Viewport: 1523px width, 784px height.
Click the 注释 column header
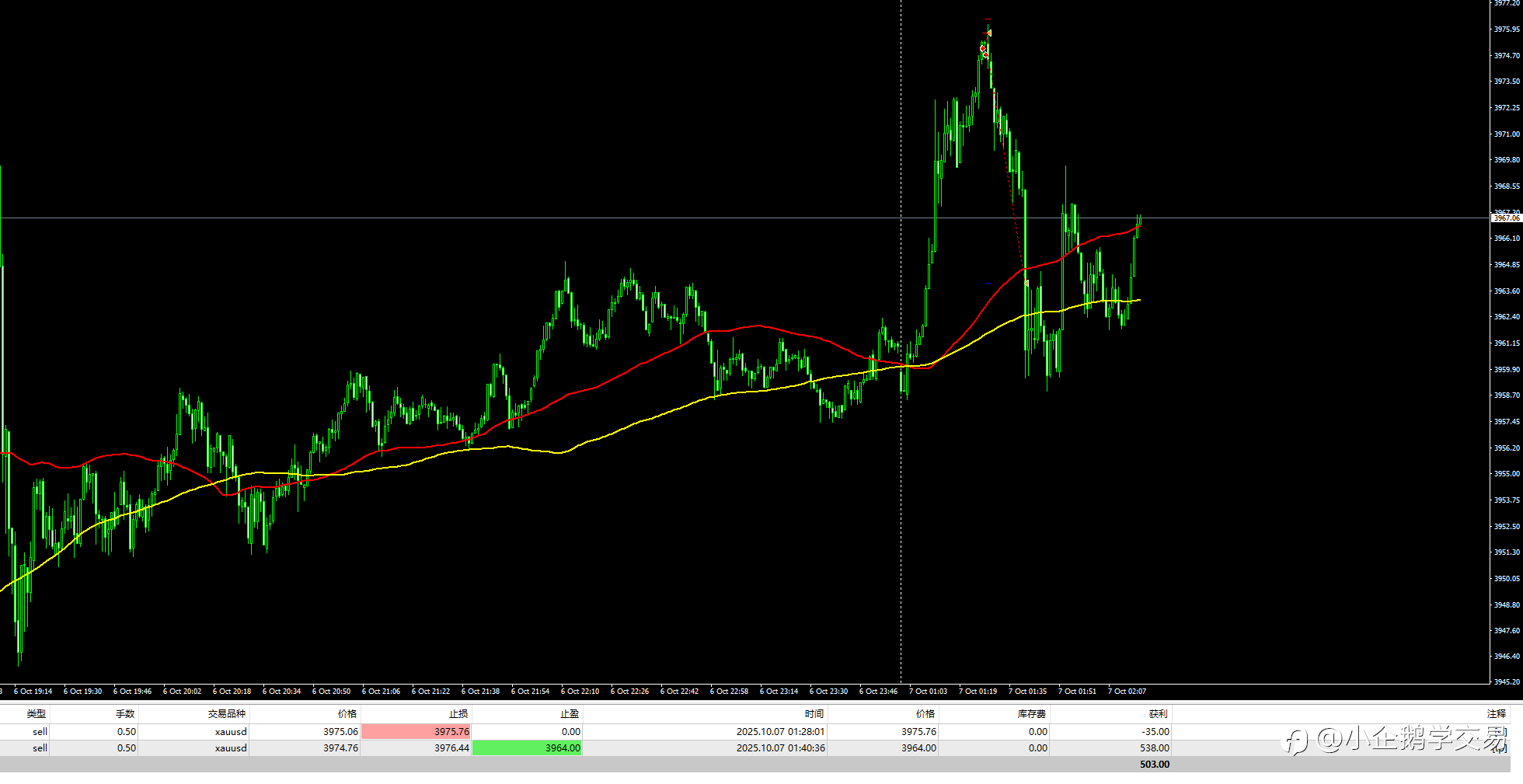tap(1497, 713)
